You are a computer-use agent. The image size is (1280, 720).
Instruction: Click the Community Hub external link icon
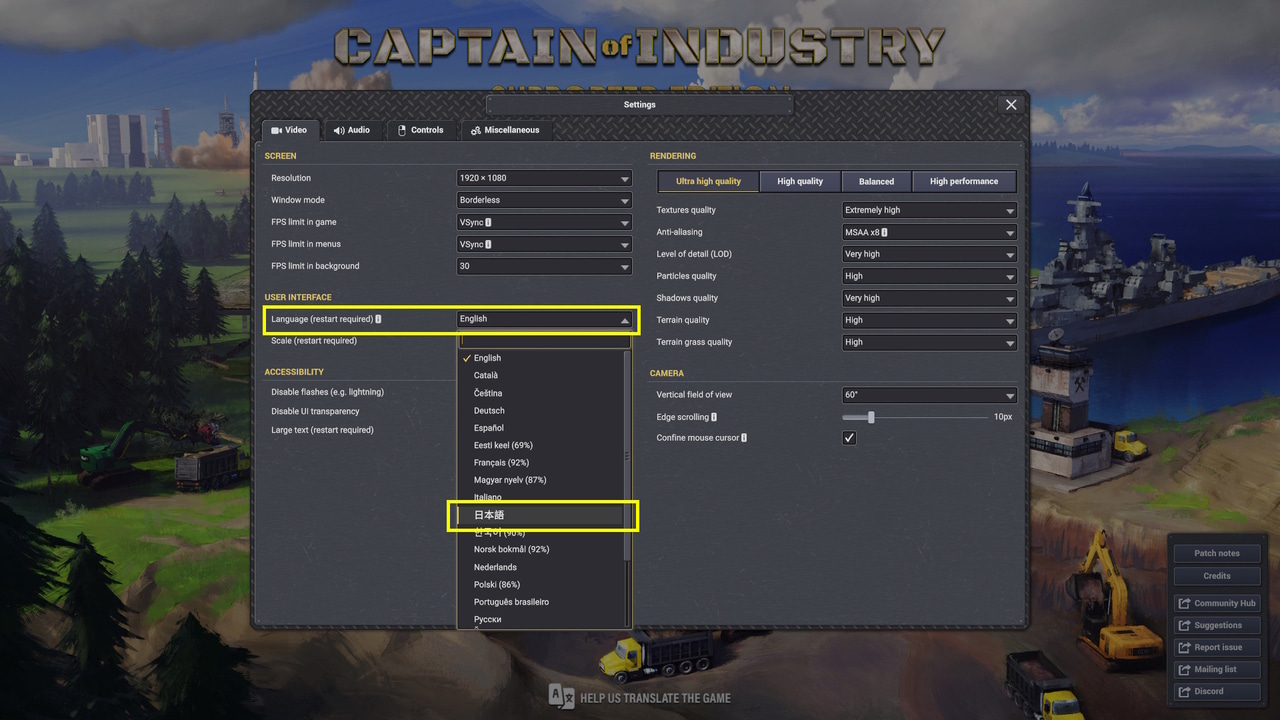click(1185, 603)
